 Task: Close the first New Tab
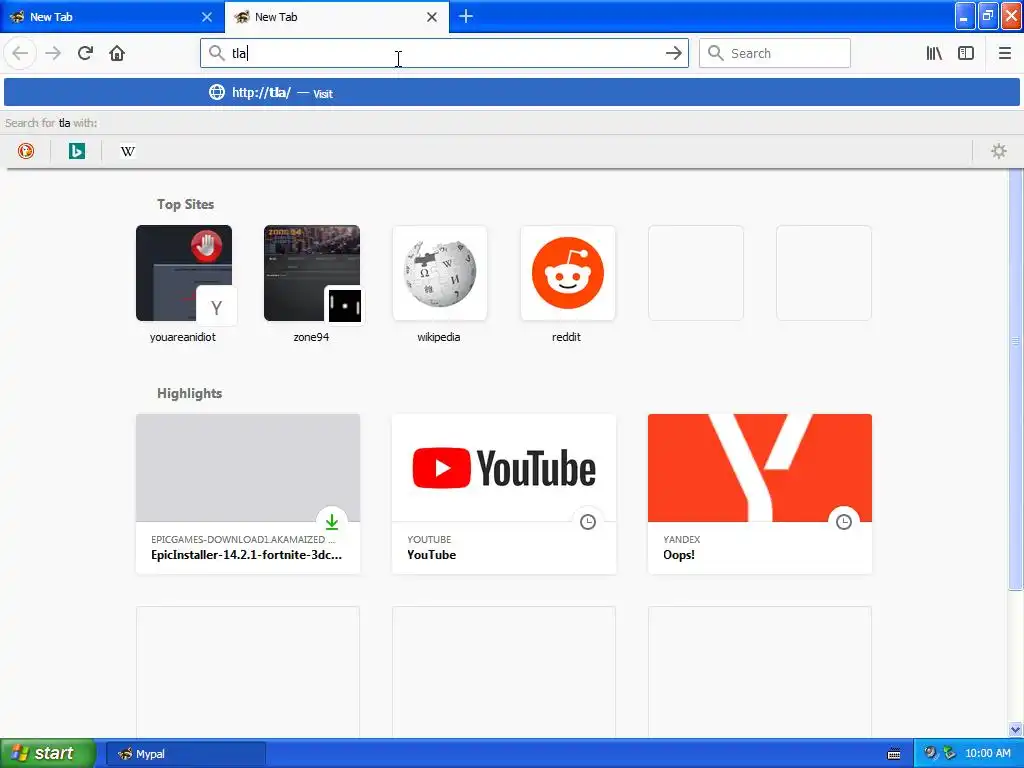point(207,17)
